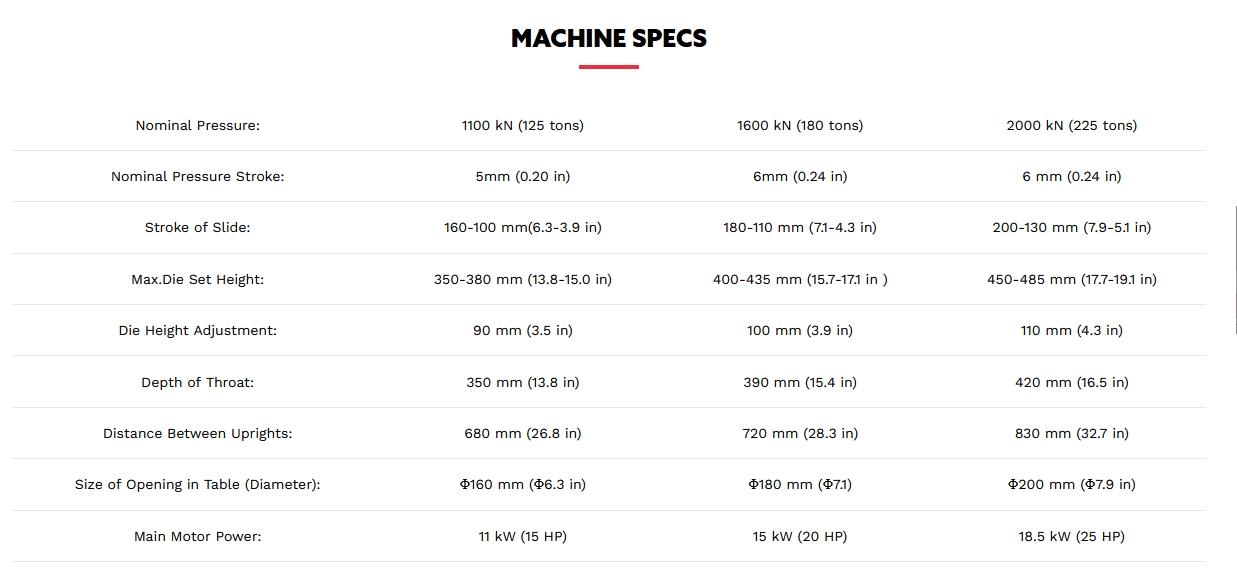Click the 160-100 mm slide stroke value
The image size is (1237, 585).
[x=523, y=227]
